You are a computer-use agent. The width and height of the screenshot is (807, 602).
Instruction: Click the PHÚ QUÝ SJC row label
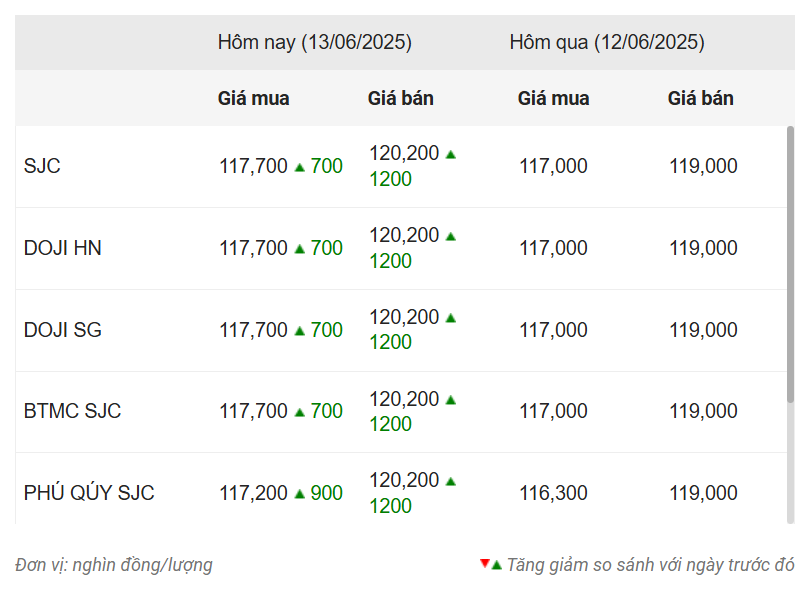pos(89,493)
